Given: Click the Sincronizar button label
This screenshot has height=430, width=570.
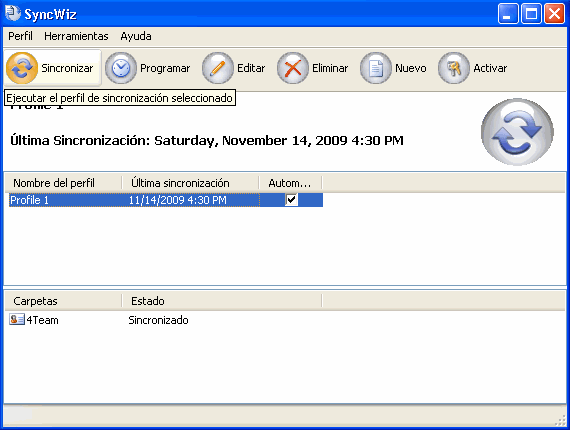Looking at the screenshot, I should point(67,68).
